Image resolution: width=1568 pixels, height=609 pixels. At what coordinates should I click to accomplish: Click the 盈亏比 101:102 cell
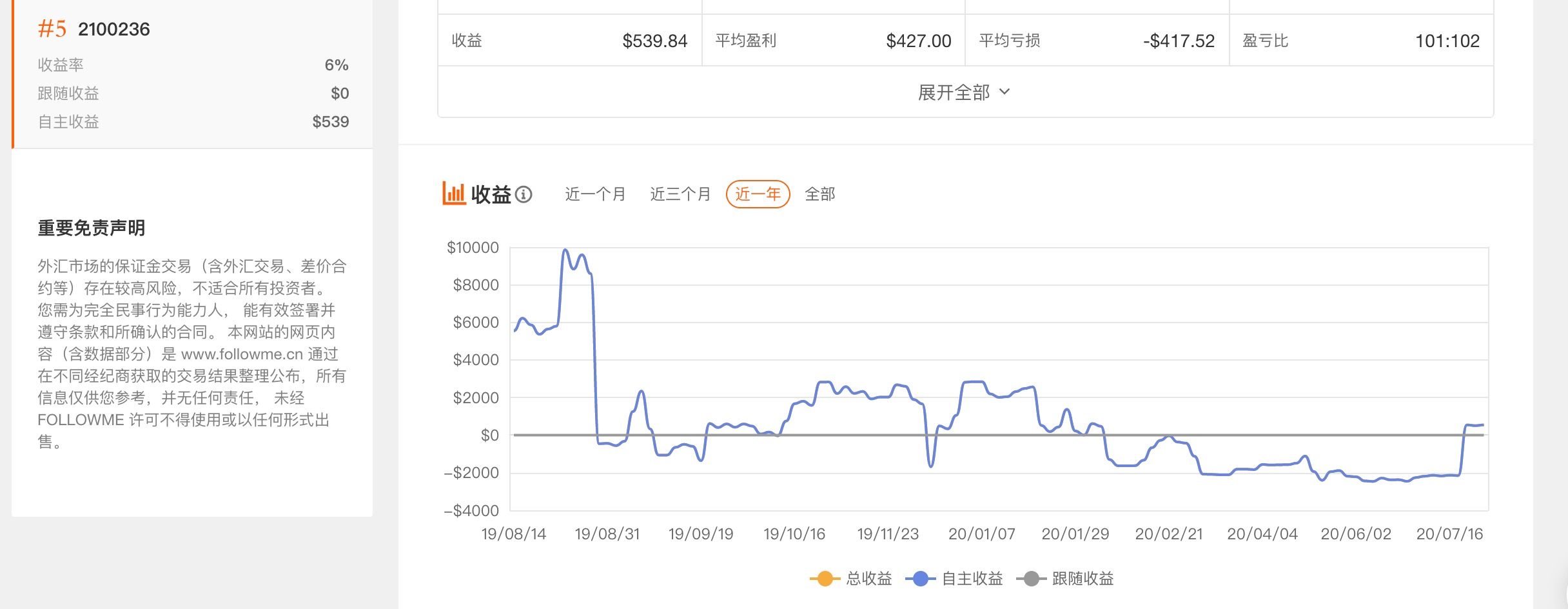click(x=1361, y=41)
